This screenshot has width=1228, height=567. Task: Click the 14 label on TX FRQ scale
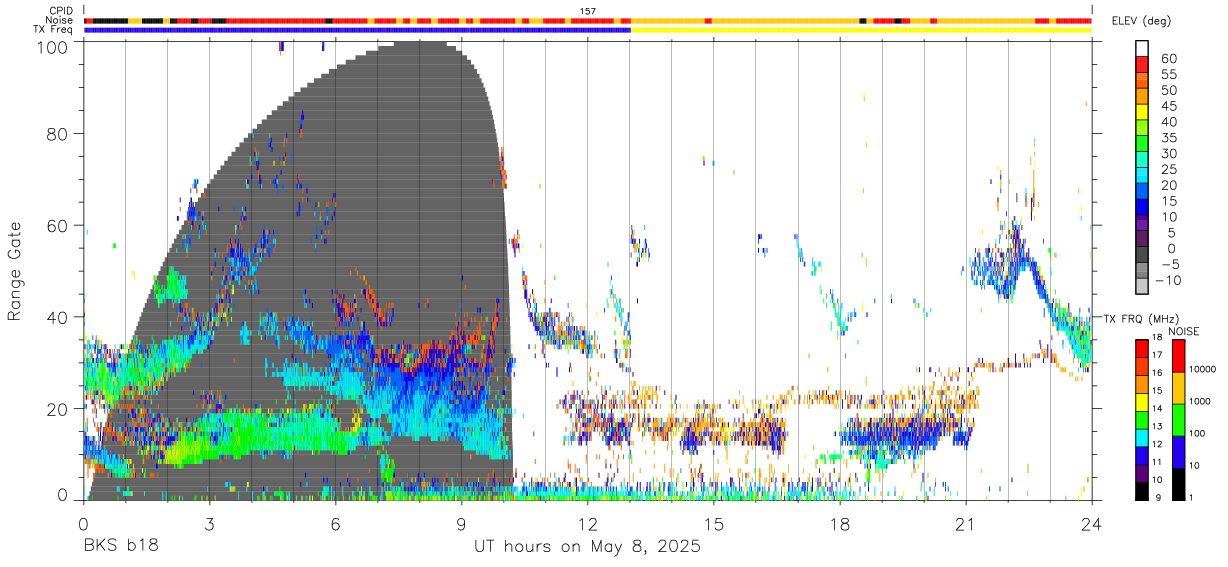1158,409
